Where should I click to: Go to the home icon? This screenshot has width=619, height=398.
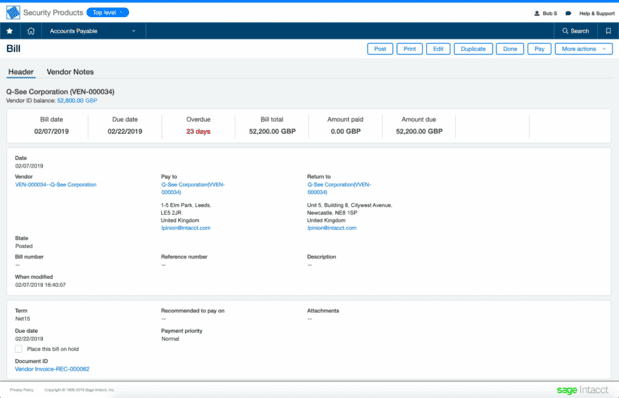coord(31,31)
